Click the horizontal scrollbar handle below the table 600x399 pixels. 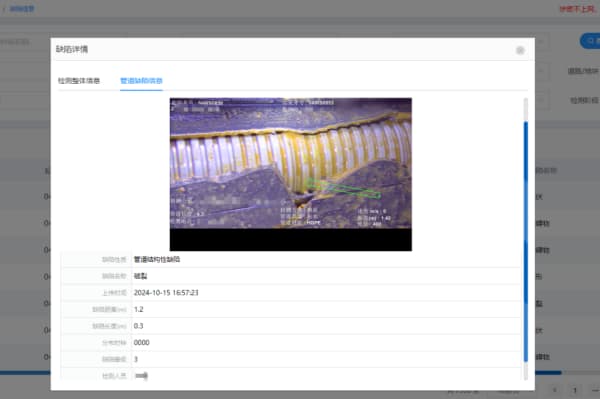tap(548, 372)
